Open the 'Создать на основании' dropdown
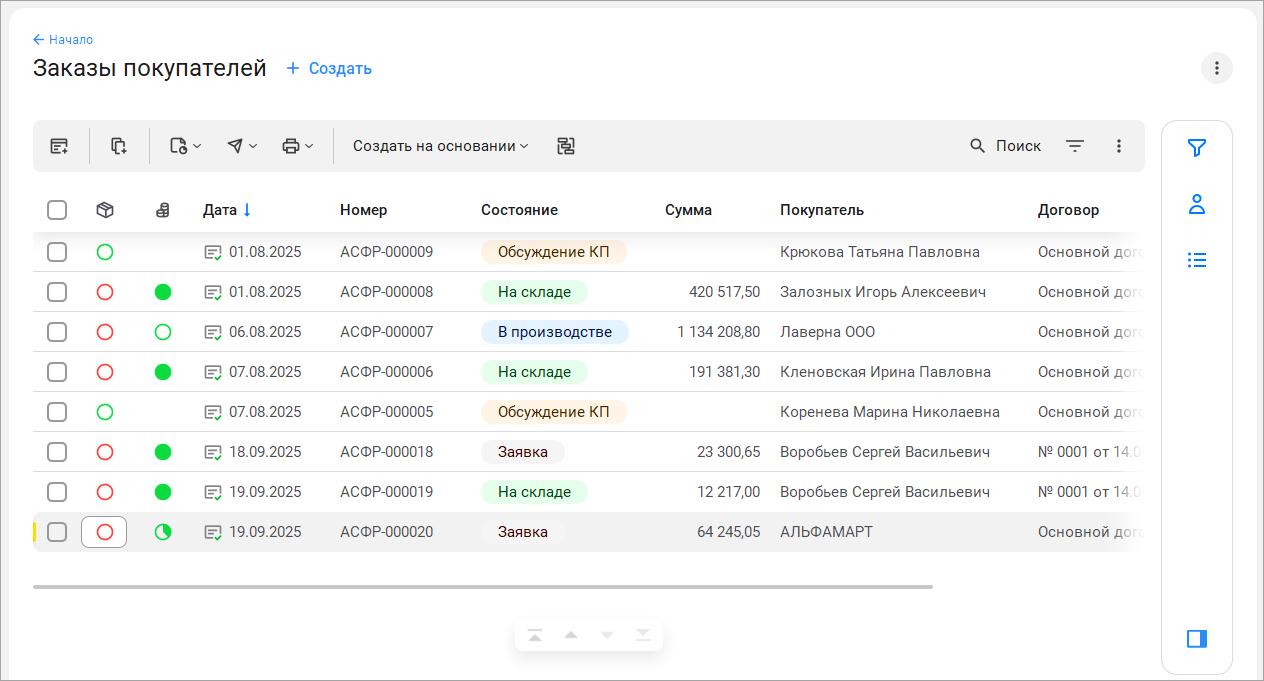Viewport: 1264px width, 681px height. (440, 146)
